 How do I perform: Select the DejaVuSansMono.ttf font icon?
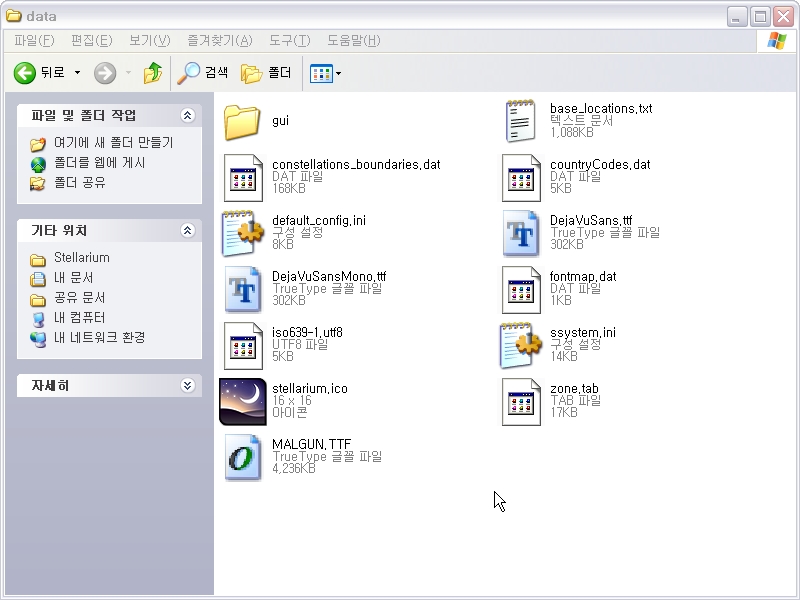click(x=243, y=290)
